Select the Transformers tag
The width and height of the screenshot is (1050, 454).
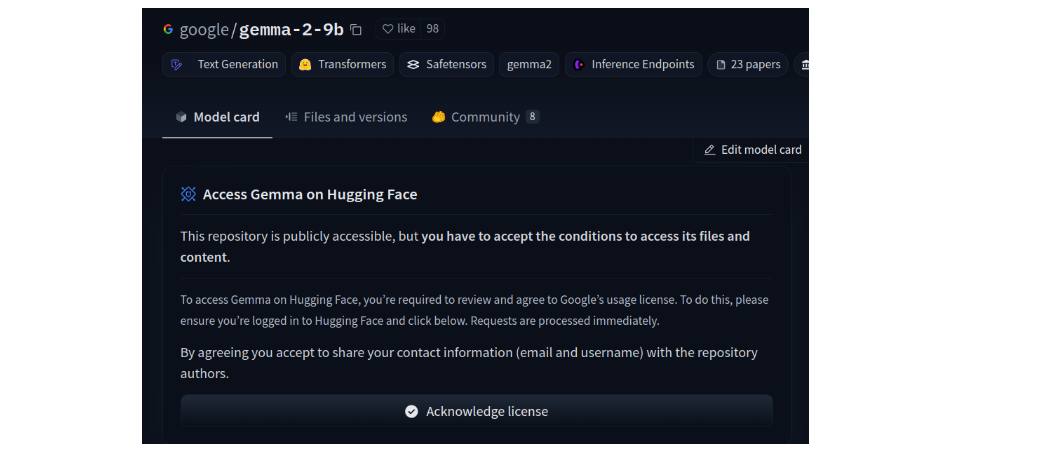pos(342,64)
